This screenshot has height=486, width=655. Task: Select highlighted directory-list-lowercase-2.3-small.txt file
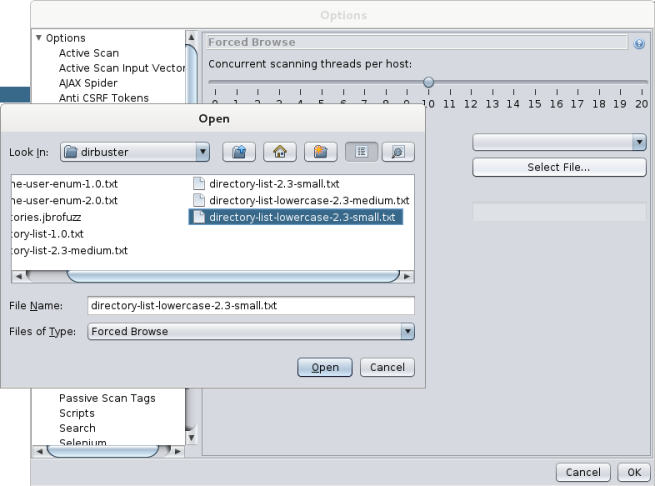pos(301,217)
